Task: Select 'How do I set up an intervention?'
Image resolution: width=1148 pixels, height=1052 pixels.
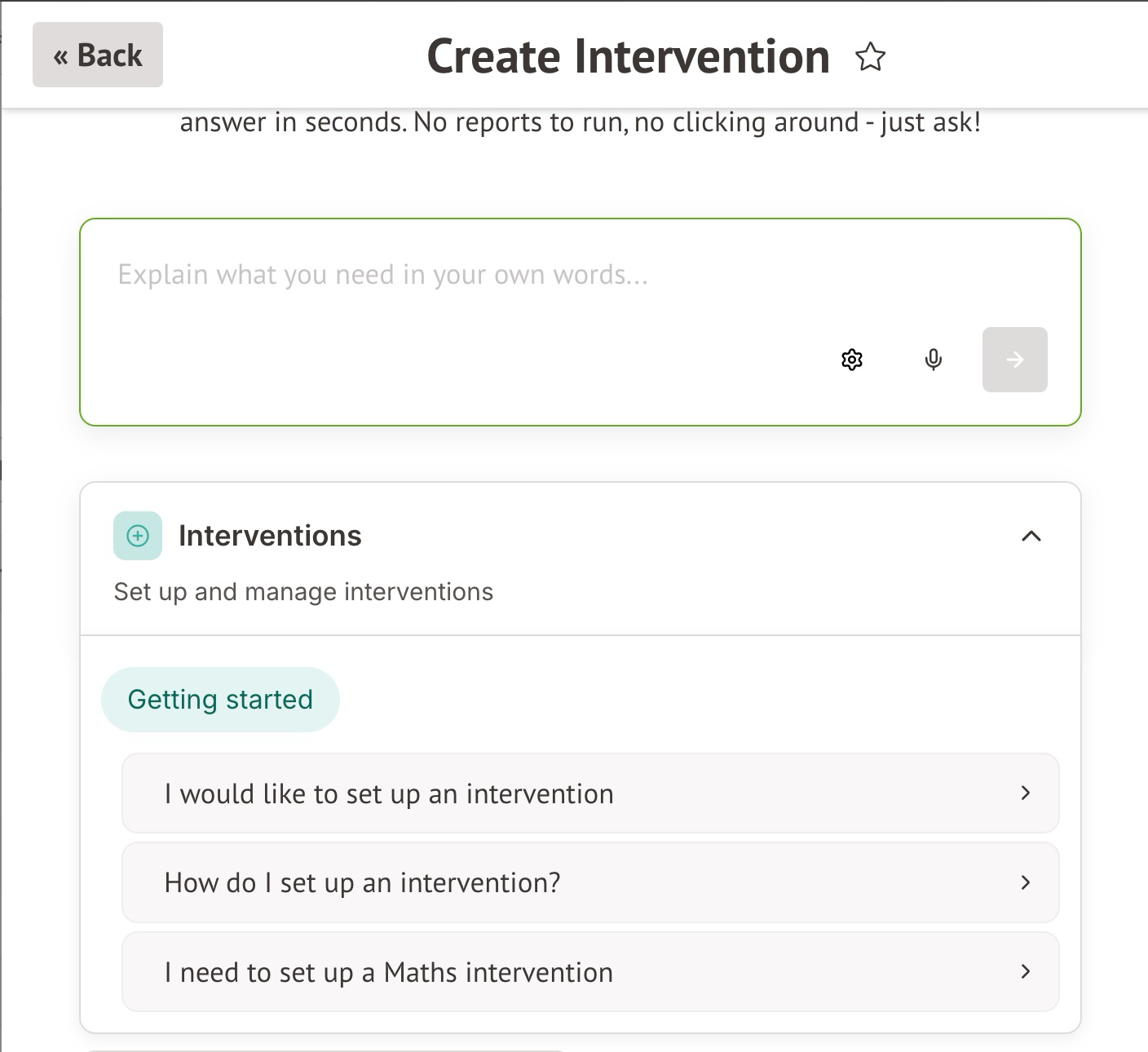Action: [x=363, y=882]
